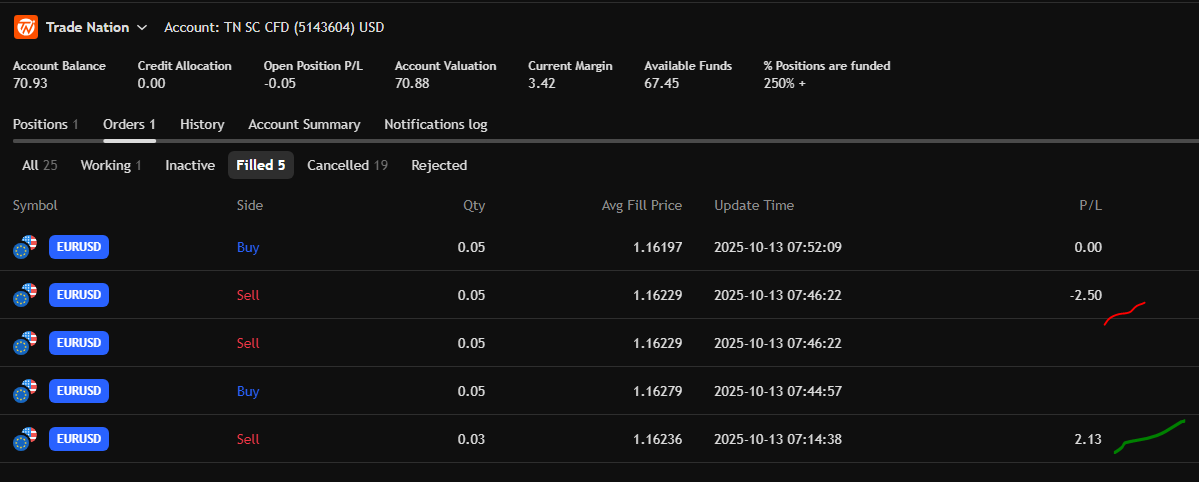Viewport: 1199px width, 482px height.
Task: Filter orders by Inactive status
Action: coord(190,165)
